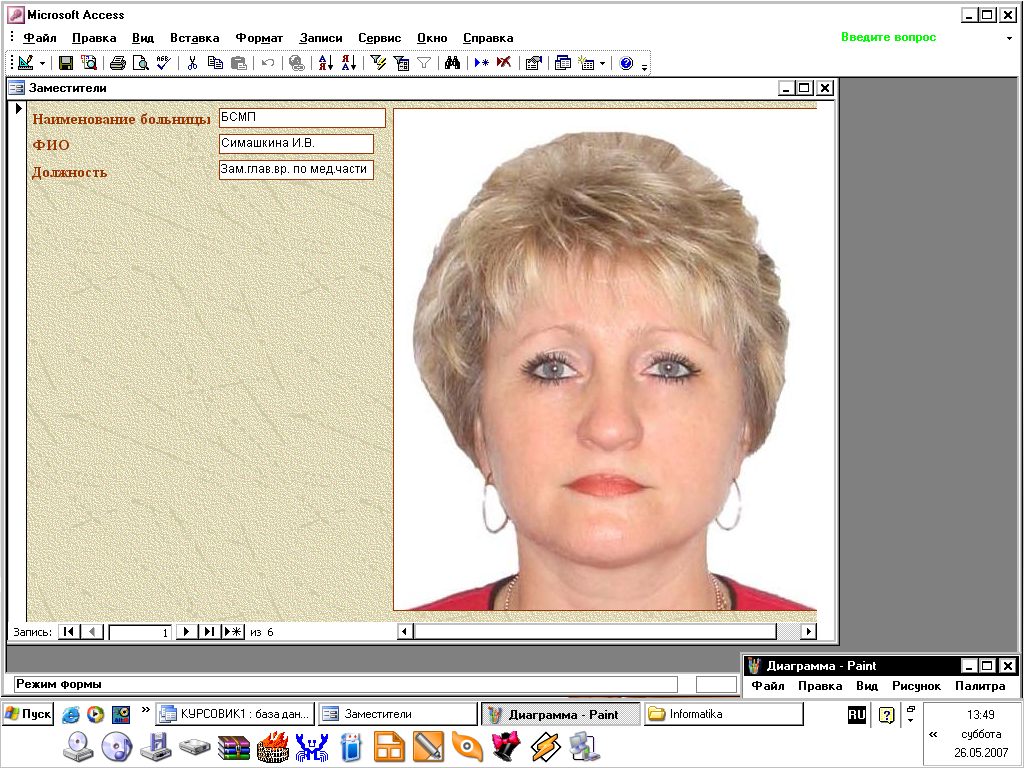Expand the quick launch chevron
The height and width of the screenshot is (768, 1024).
point(146,709)
